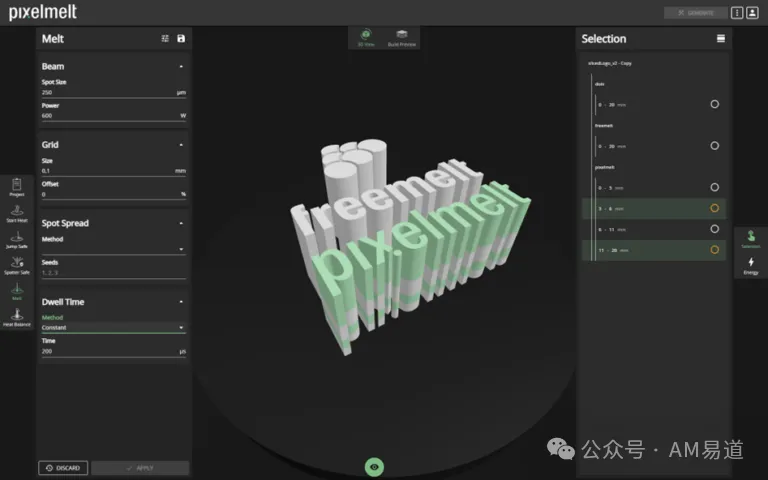Select the Spatter Safe process icon
This screenshot has height=480, width=768.
tap(17, 265)
